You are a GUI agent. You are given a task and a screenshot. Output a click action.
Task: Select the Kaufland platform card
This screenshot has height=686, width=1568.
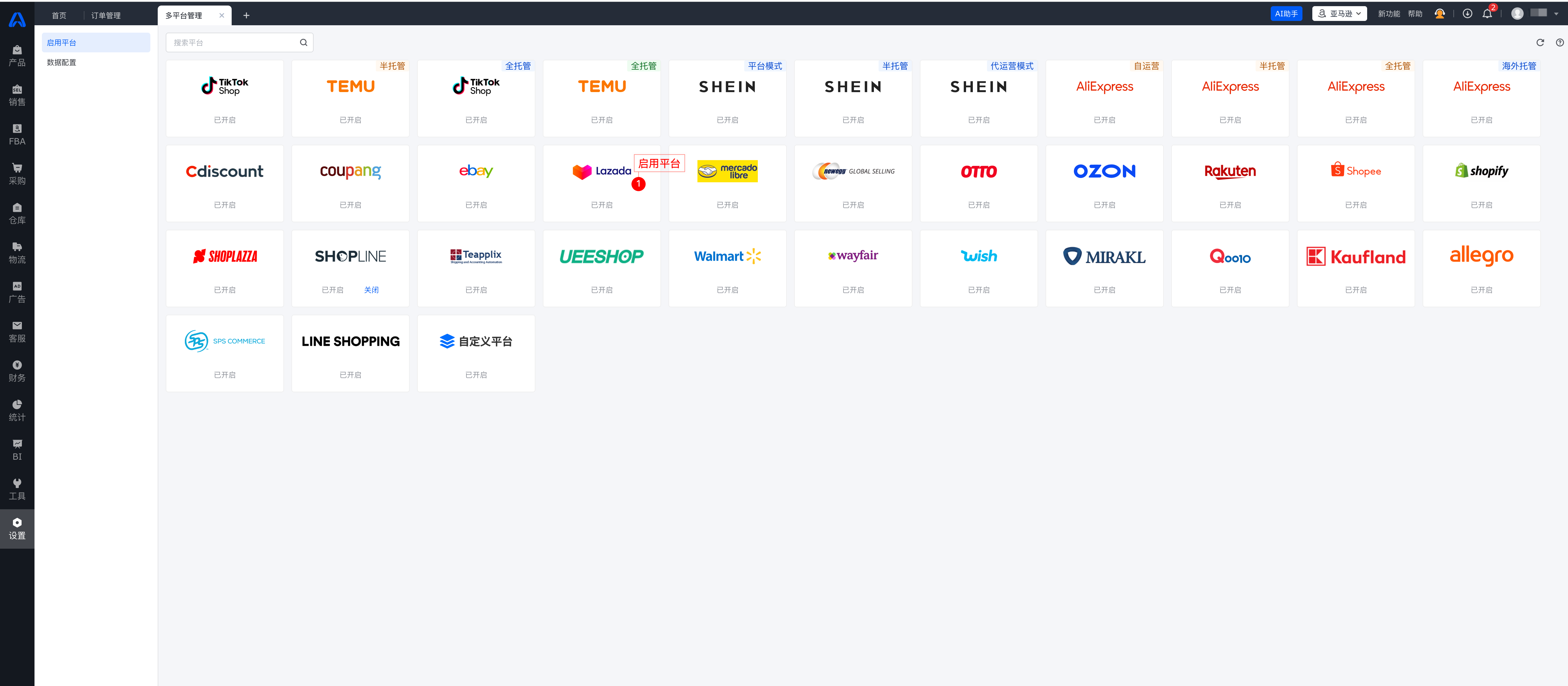[1355, 268]
